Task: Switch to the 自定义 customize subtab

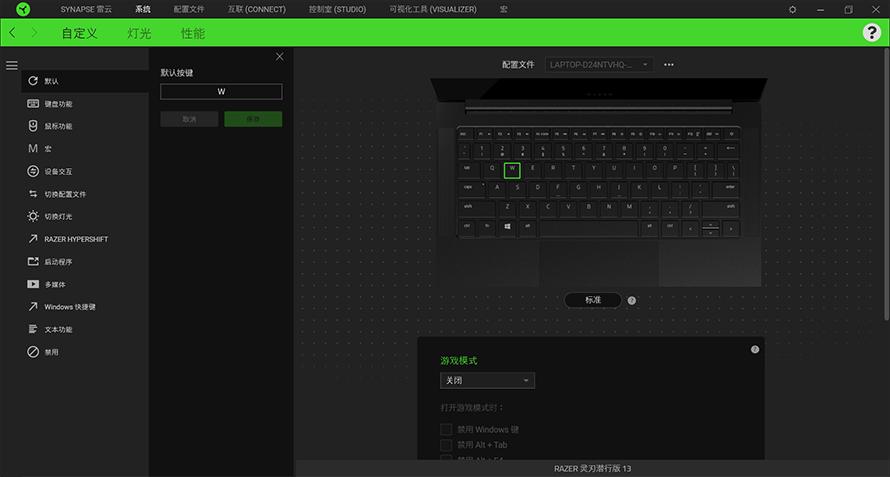Action: point(79,33)
